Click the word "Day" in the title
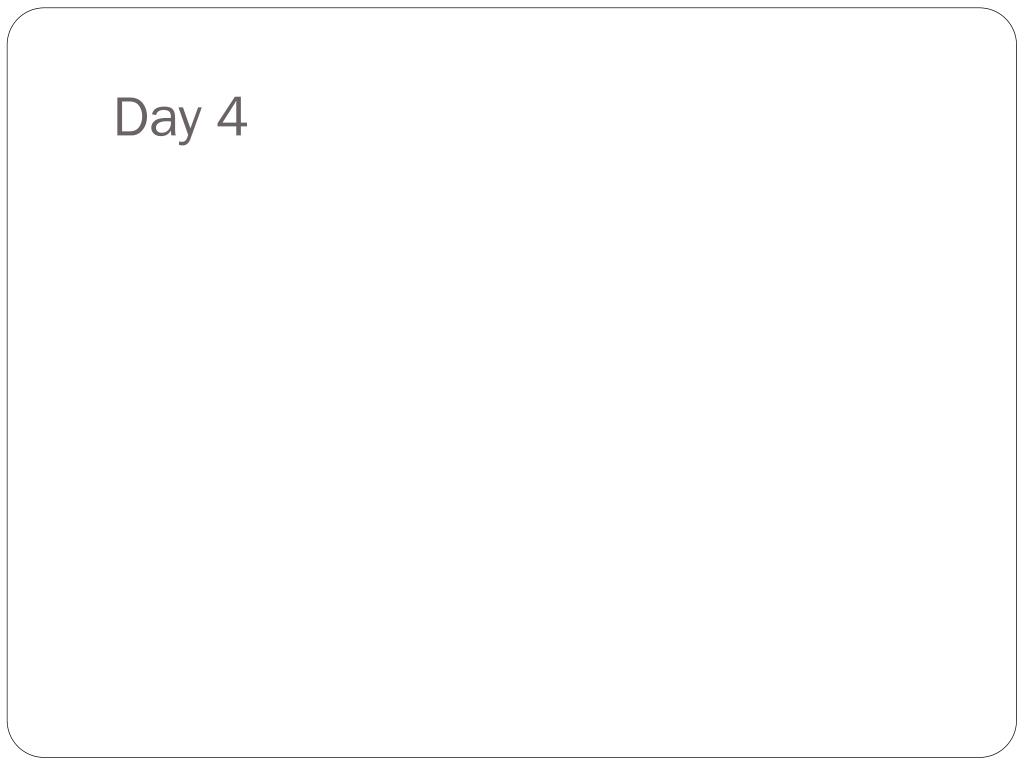This screenshot has width=1024, height=768. click(158, 119)
